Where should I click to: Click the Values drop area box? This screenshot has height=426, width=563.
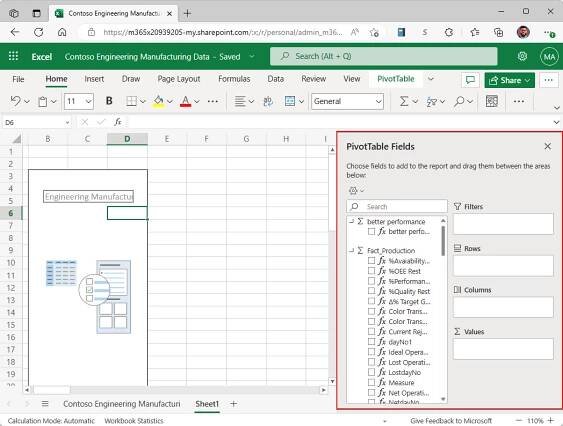(503, 349)
